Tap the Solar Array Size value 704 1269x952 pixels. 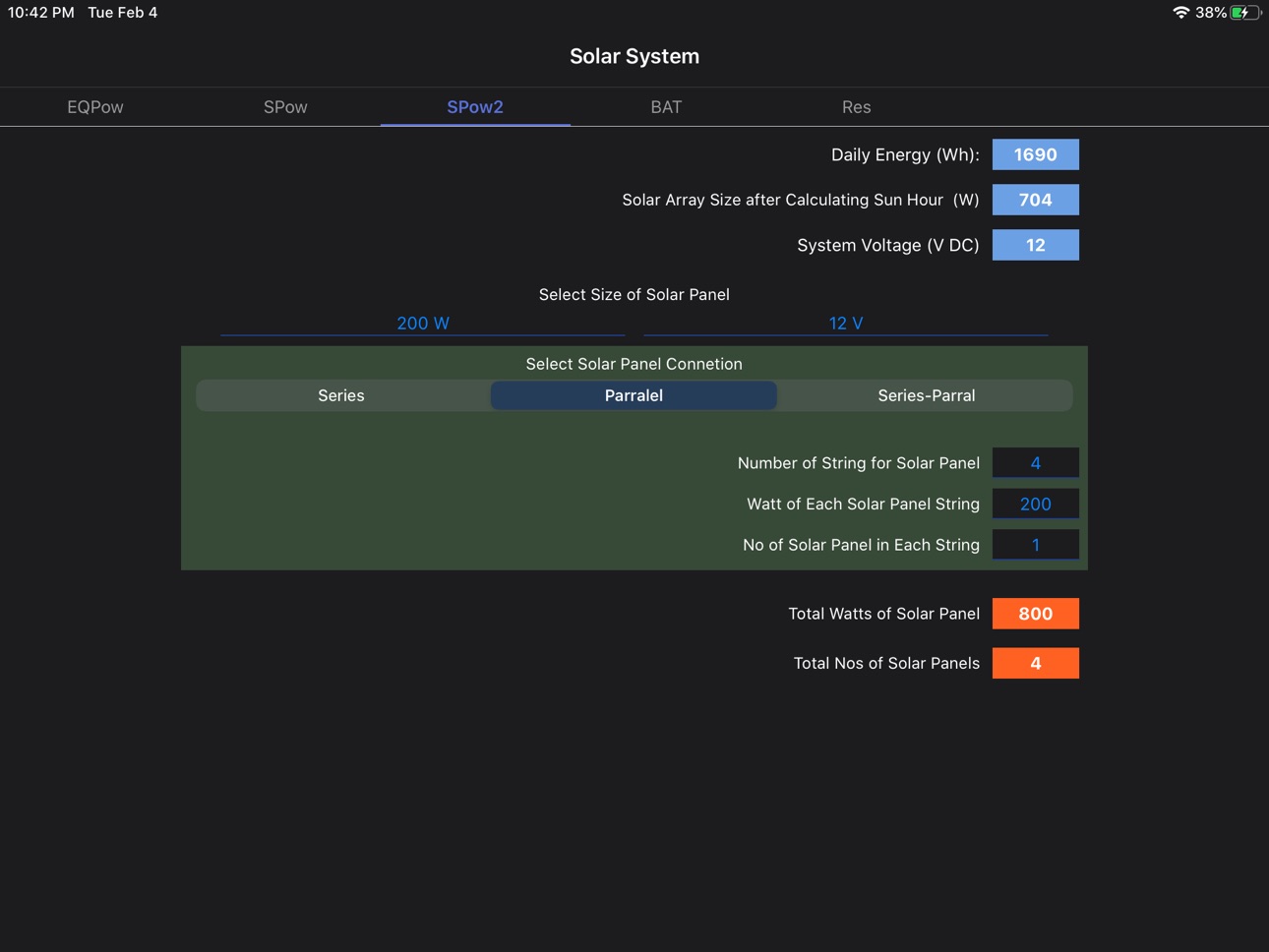1036,200
